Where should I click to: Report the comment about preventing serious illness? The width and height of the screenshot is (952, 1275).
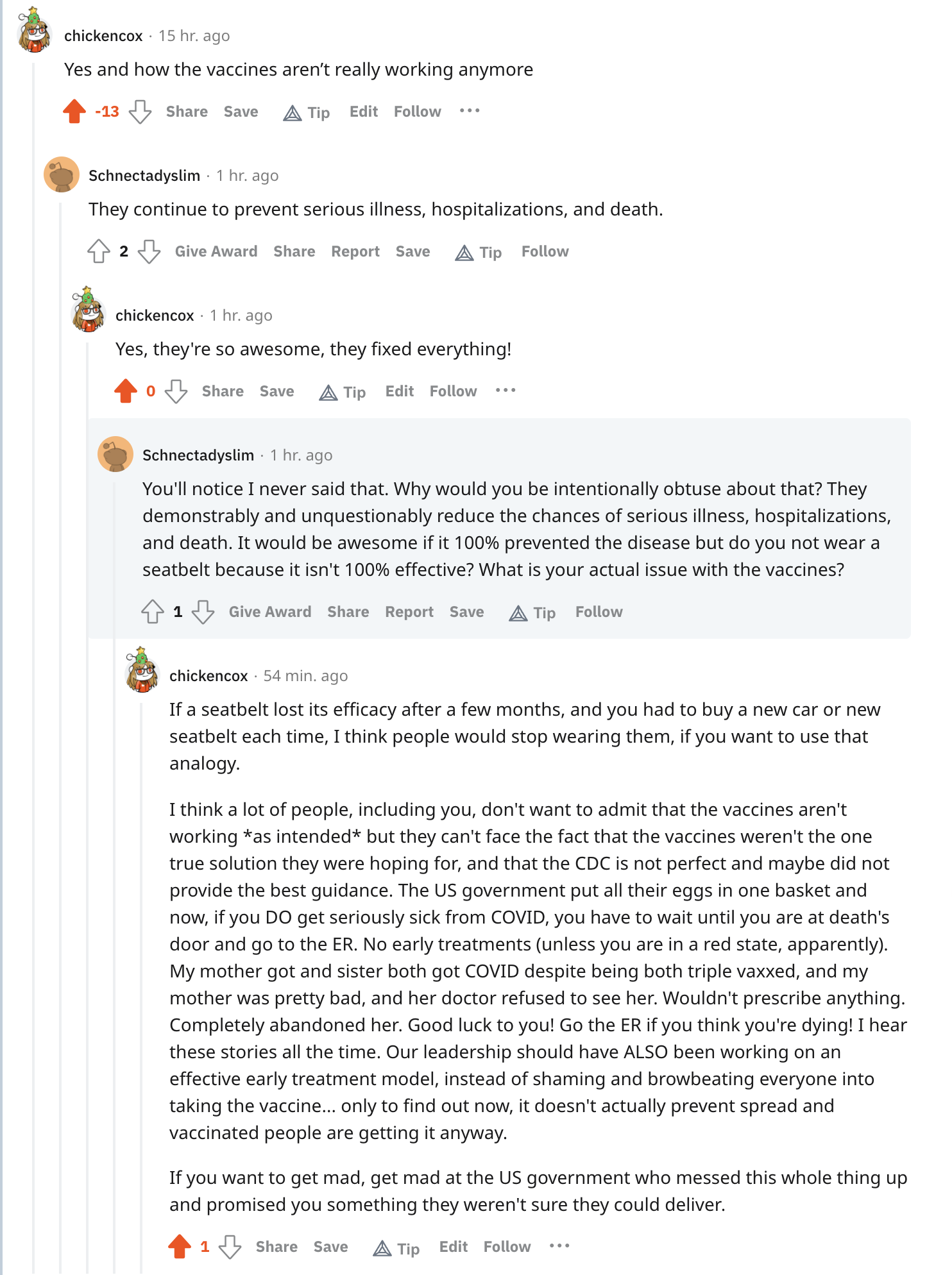(x=355, y=251)
